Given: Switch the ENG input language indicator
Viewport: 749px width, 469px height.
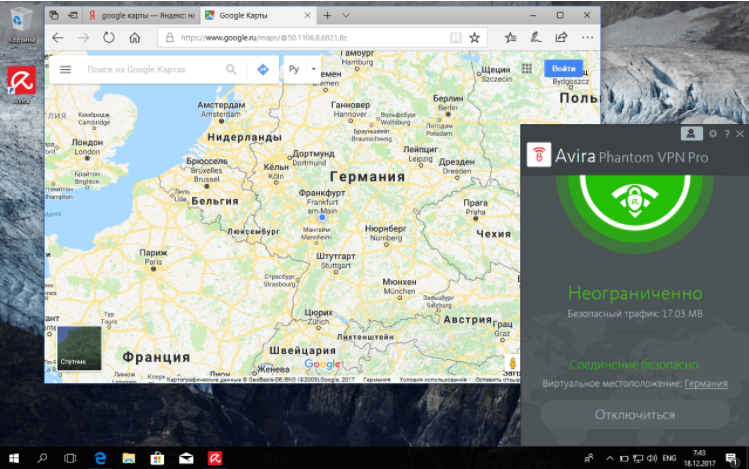Looking at the screenshot, I should [x=669, y=458].
